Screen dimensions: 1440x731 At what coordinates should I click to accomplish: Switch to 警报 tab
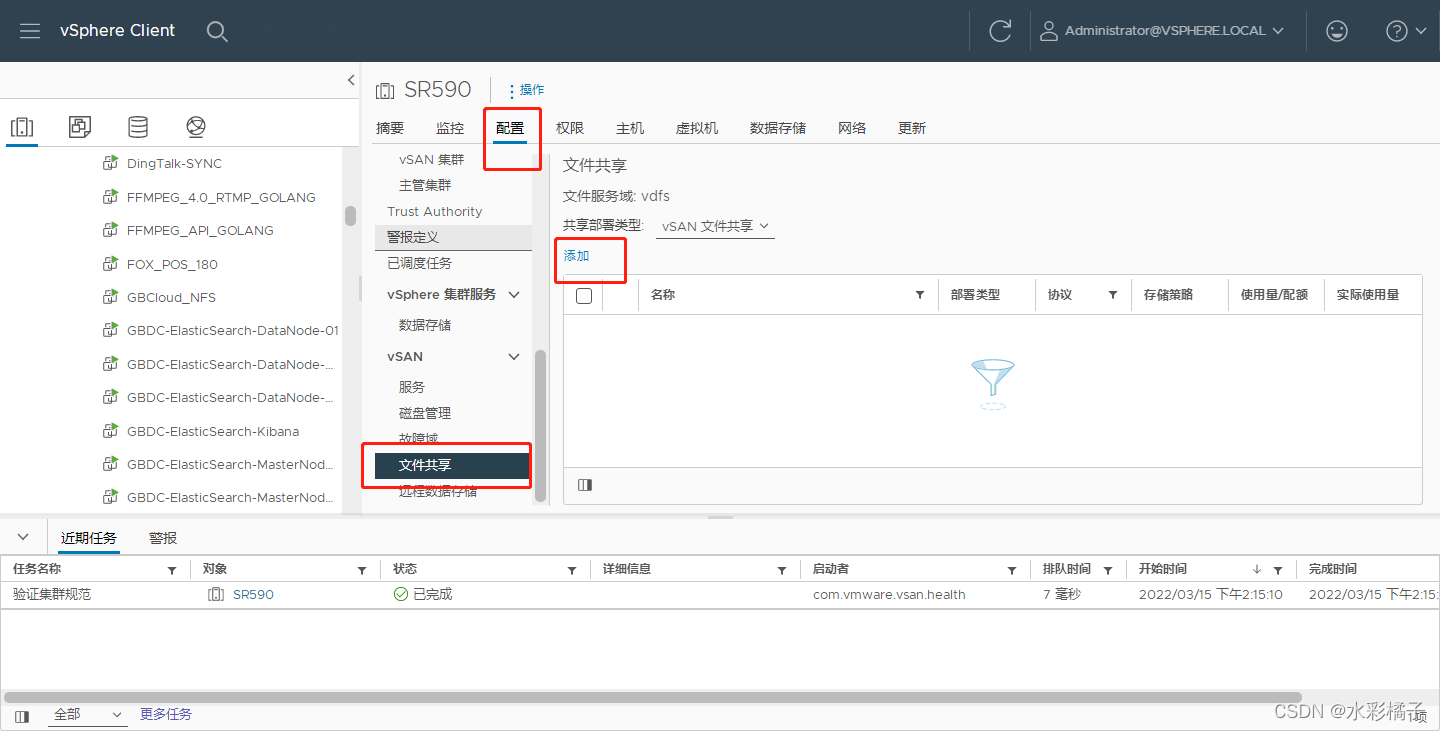coord(163,538)
